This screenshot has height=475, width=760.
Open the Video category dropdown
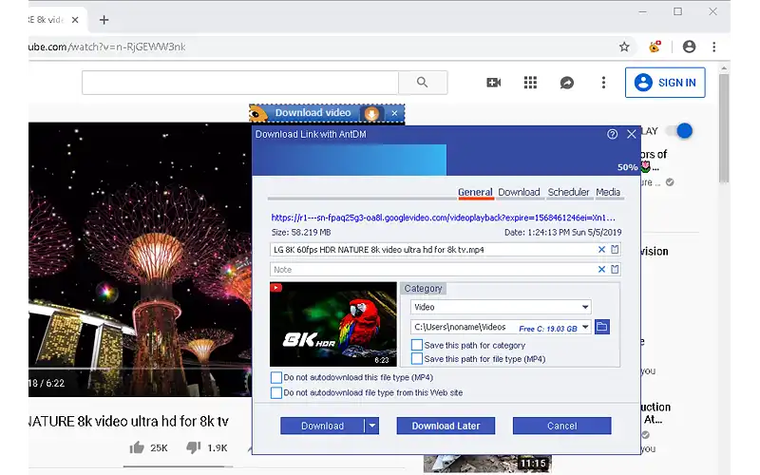pos(500,307)
